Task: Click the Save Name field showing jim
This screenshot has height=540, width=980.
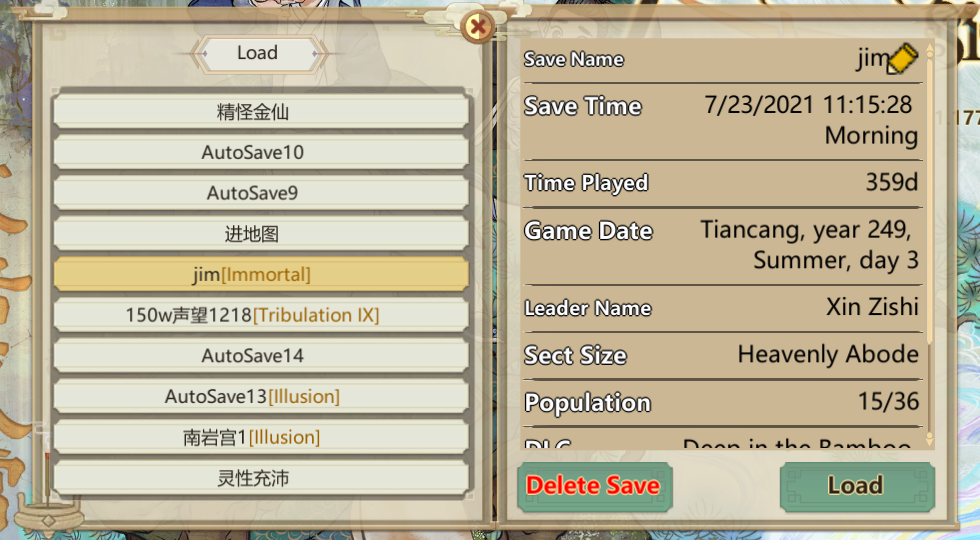Action: click(722, 59)
